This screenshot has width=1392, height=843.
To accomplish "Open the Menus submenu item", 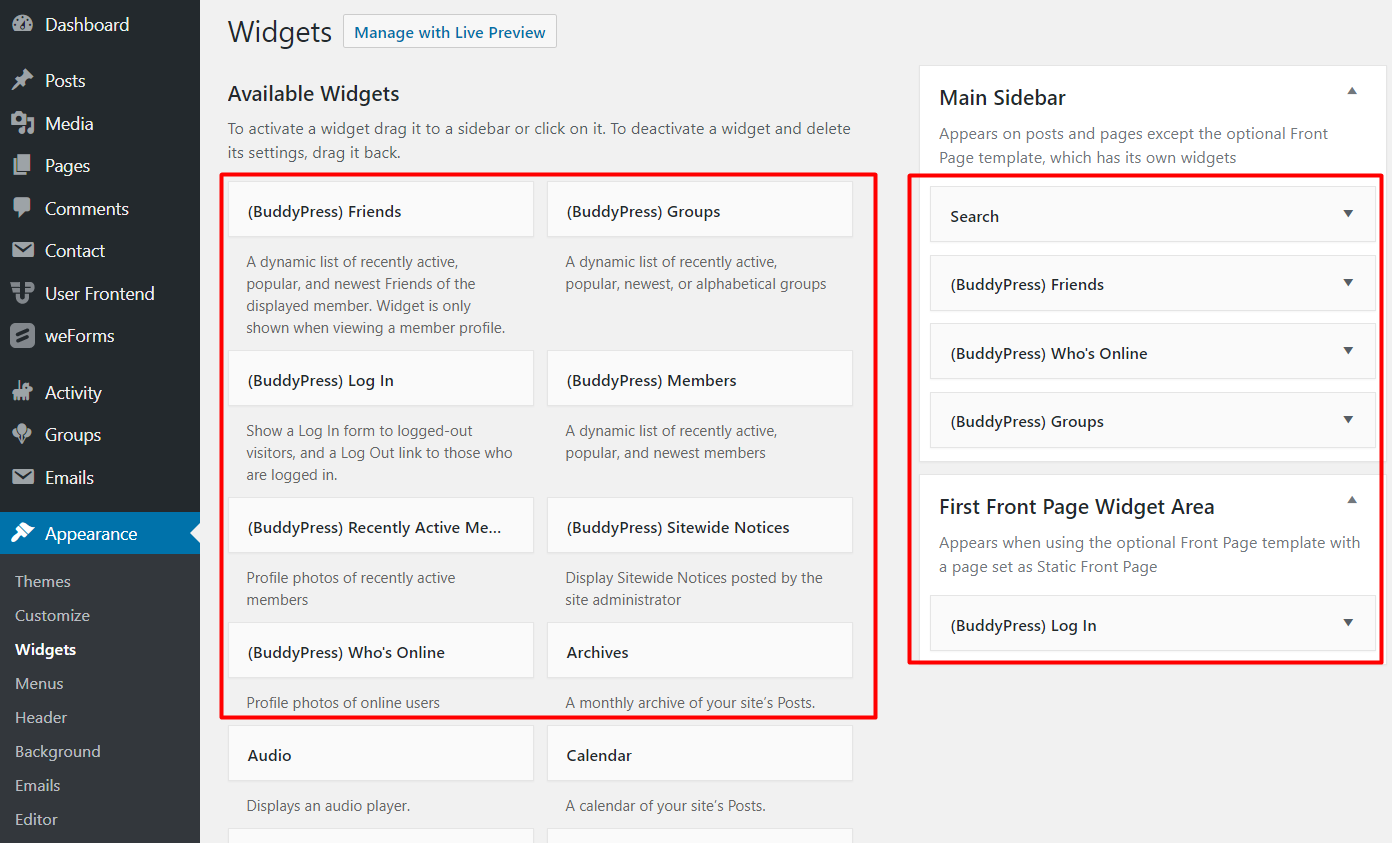I will [x=39, y=684].
